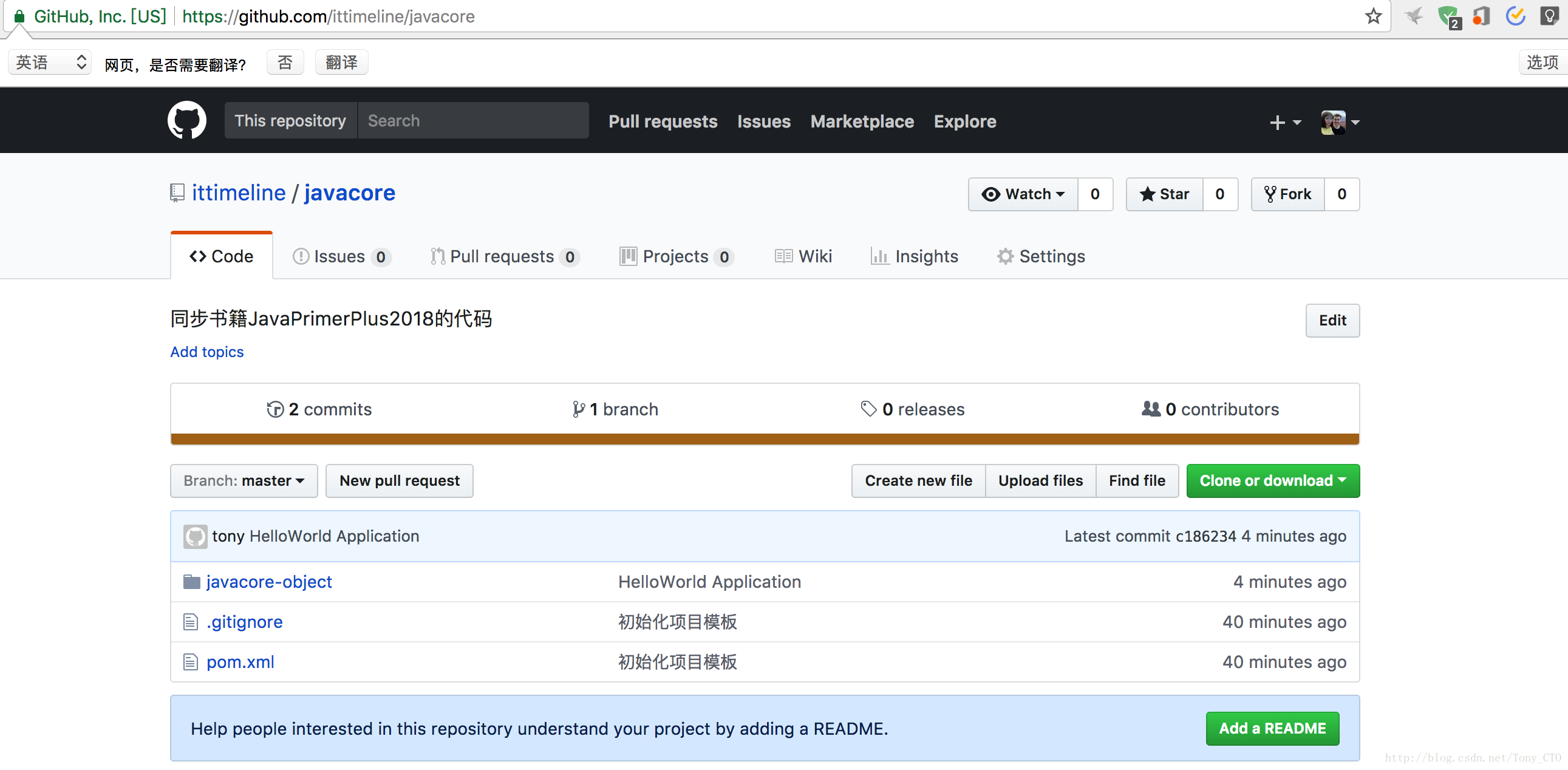Viewport: 1568px width, 770px height.
Task: Click the green padlock security icon
Action: point(19,16)
